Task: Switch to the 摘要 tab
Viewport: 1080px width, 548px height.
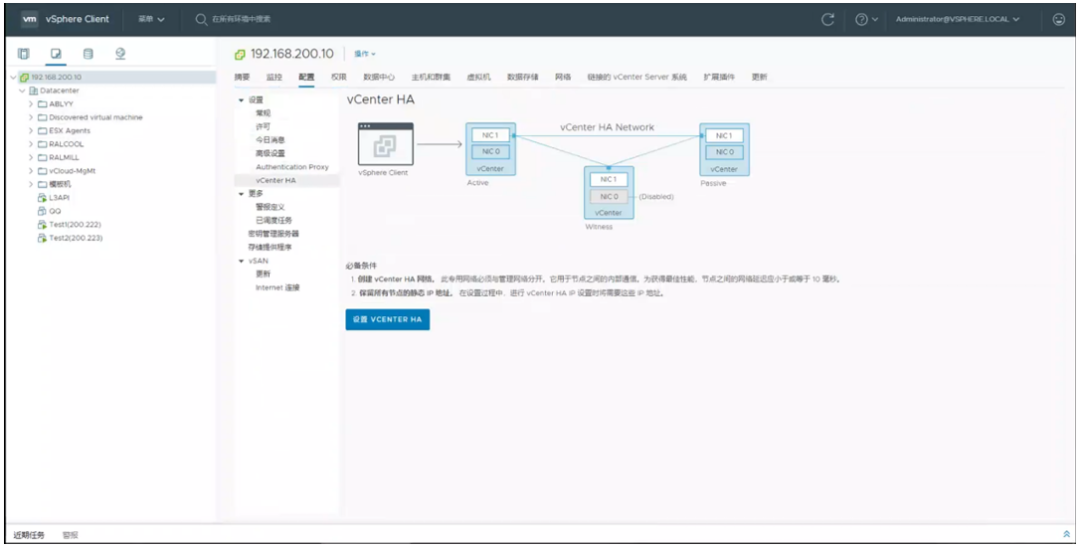Action: [242, 77]
